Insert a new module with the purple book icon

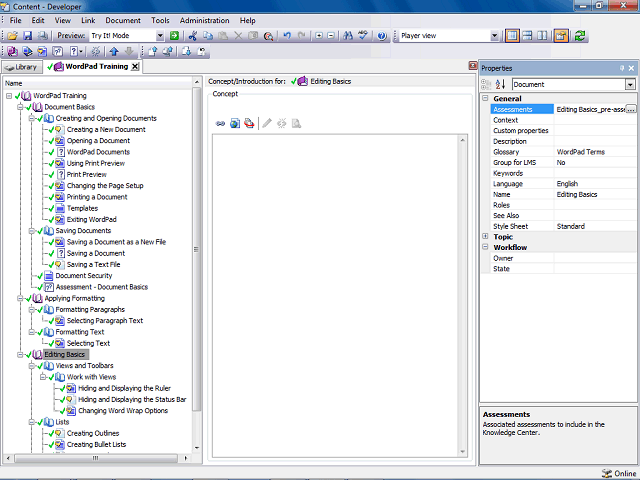[x=12, y=51]
